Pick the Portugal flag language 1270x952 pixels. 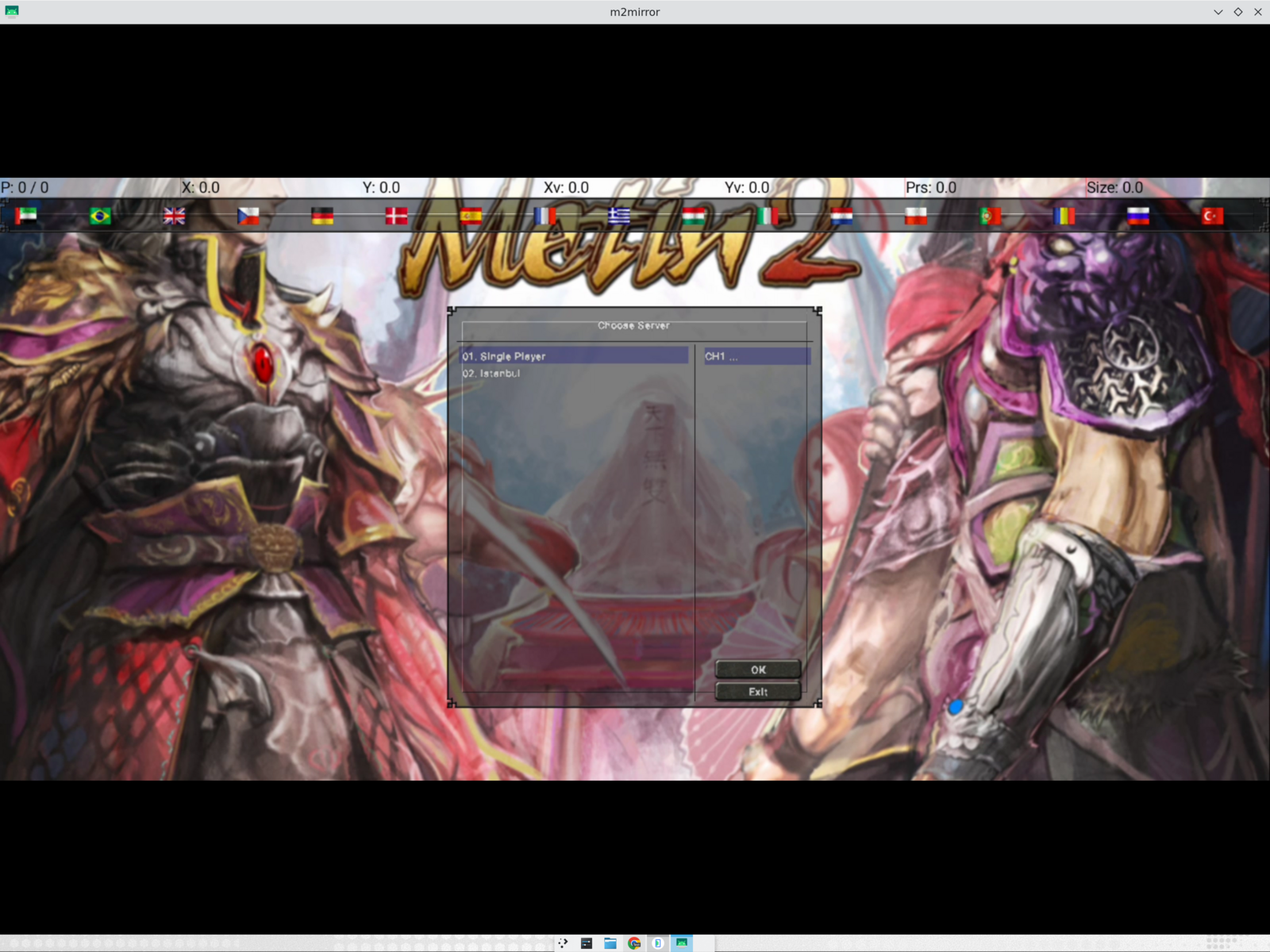[x=991, y=216]
